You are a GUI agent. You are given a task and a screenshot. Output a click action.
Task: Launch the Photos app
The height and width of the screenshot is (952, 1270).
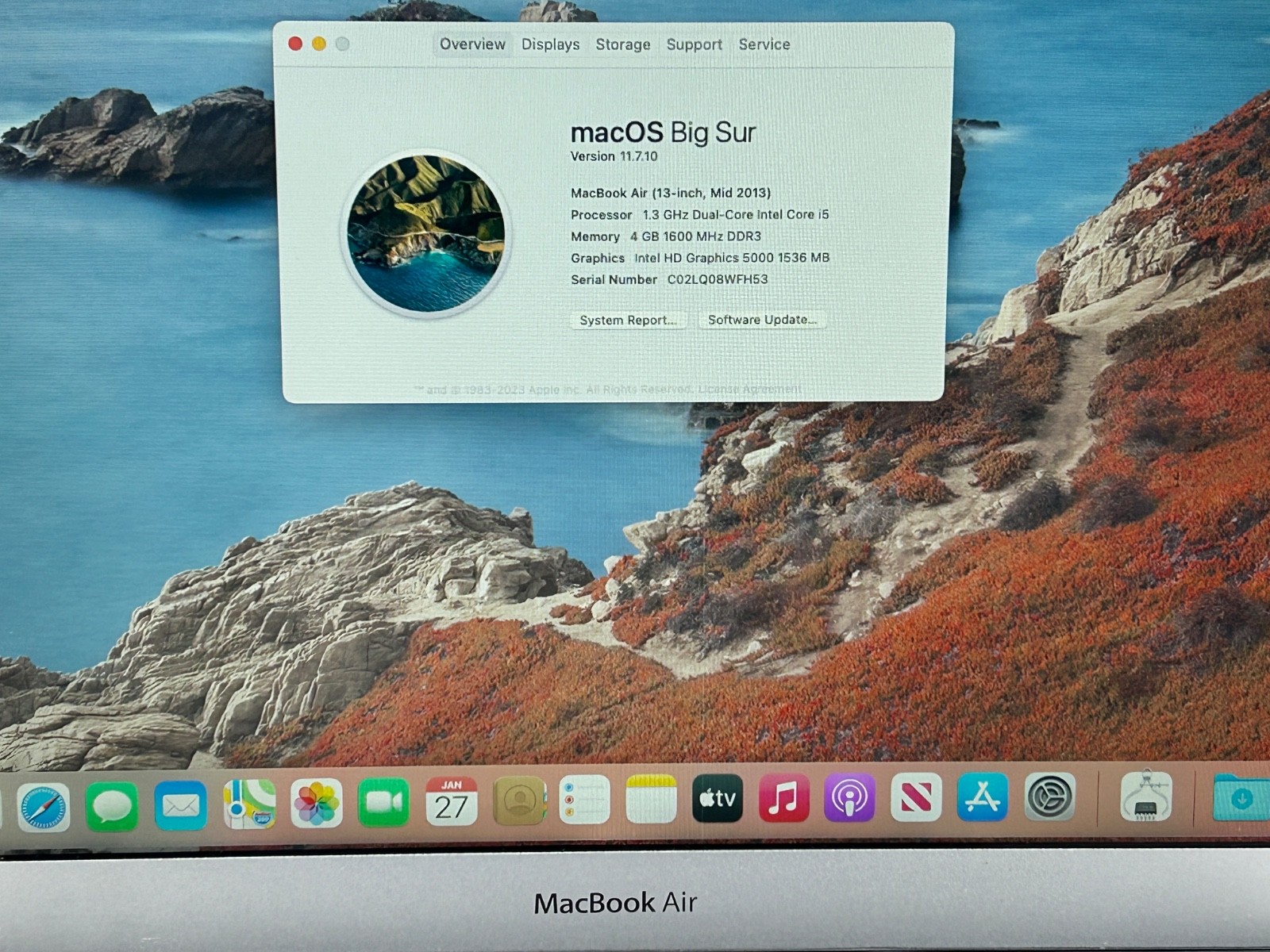pyautogui.click(x=316, y=803)
